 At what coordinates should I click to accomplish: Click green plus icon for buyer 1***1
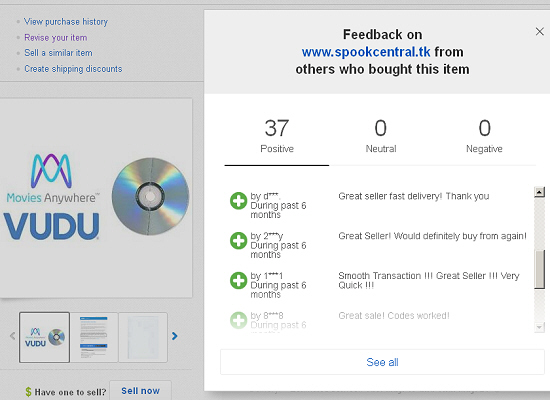point(239,280)
